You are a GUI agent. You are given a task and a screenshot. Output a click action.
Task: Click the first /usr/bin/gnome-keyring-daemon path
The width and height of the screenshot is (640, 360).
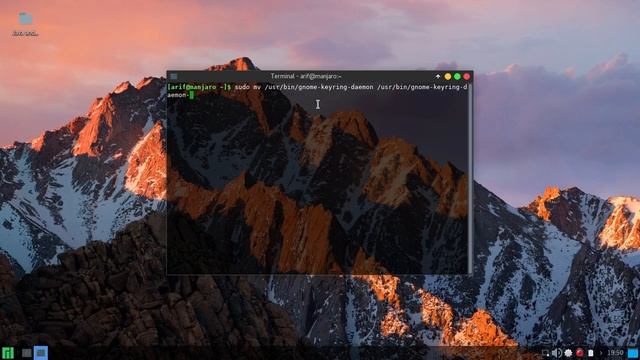[x=319, y=87]
